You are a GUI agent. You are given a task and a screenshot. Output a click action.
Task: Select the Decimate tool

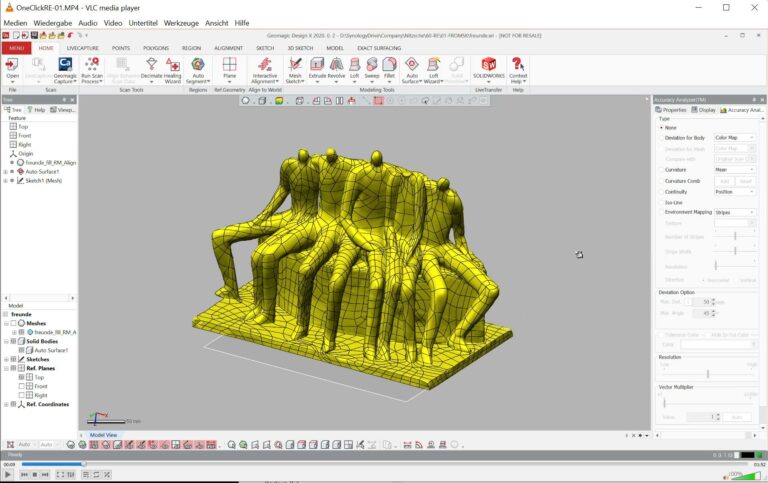pos(151,69)
